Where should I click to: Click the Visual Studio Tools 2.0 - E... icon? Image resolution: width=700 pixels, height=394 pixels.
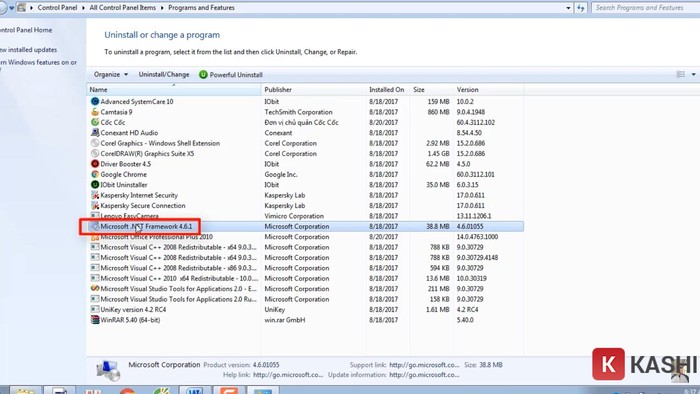coord(95,288)
